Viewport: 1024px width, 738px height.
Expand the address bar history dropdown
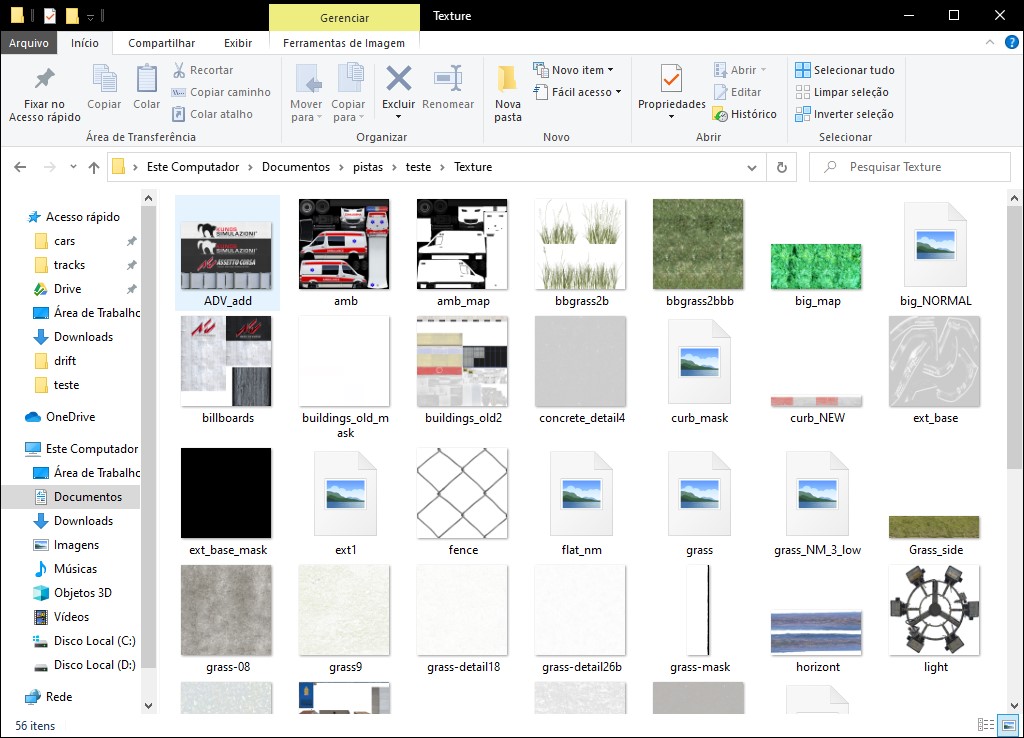pyautogui.click(x=752, y=168)
